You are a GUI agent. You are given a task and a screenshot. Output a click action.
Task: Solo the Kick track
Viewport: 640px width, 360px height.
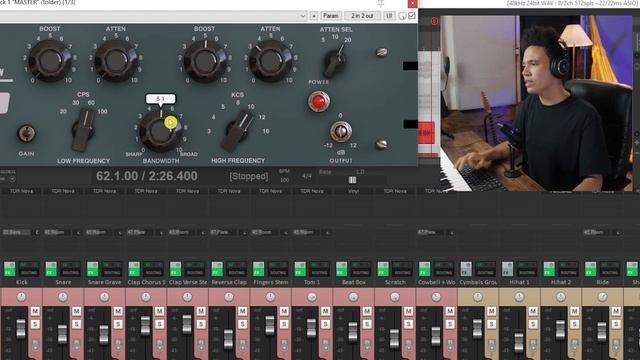tap(35, 324)
